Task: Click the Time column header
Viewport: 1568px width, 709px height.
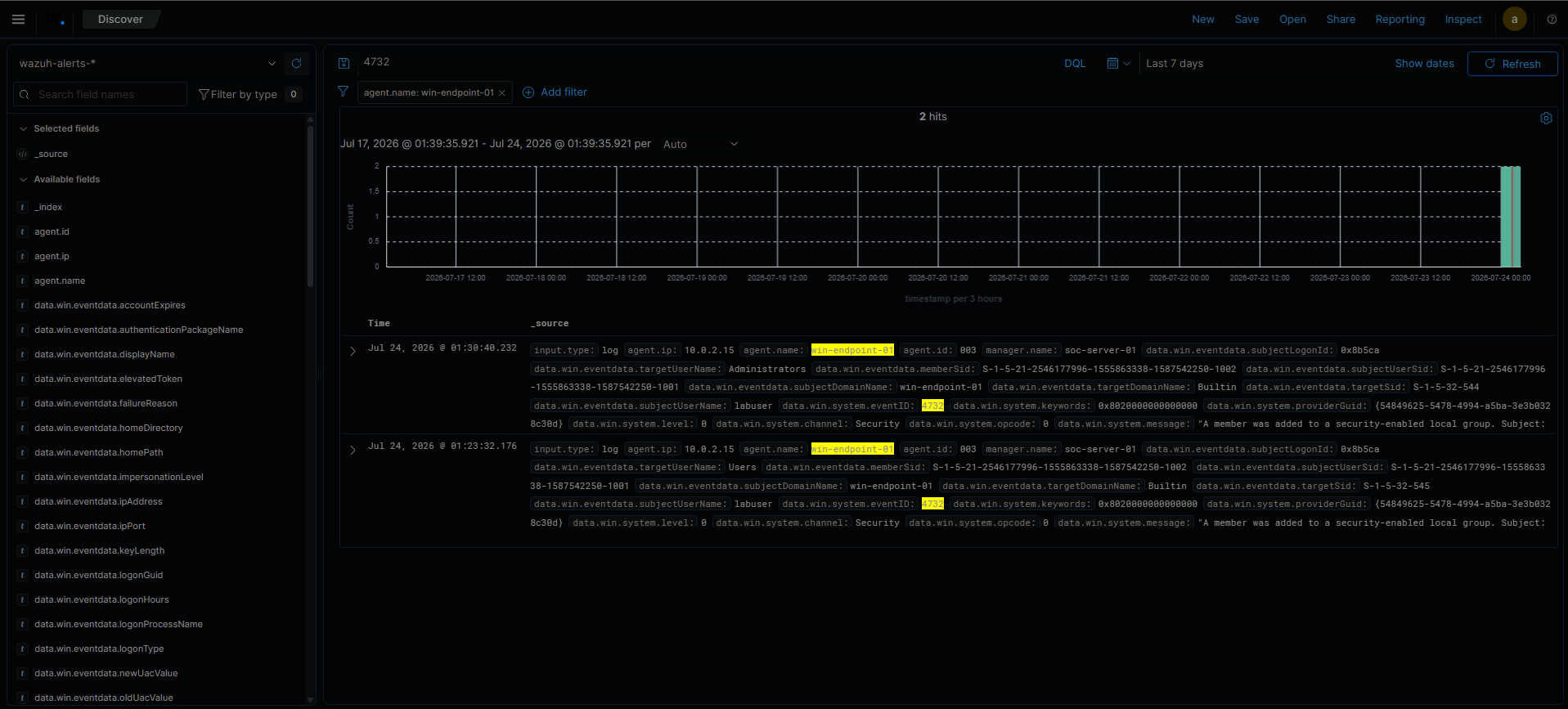Action: pos(379,324)
